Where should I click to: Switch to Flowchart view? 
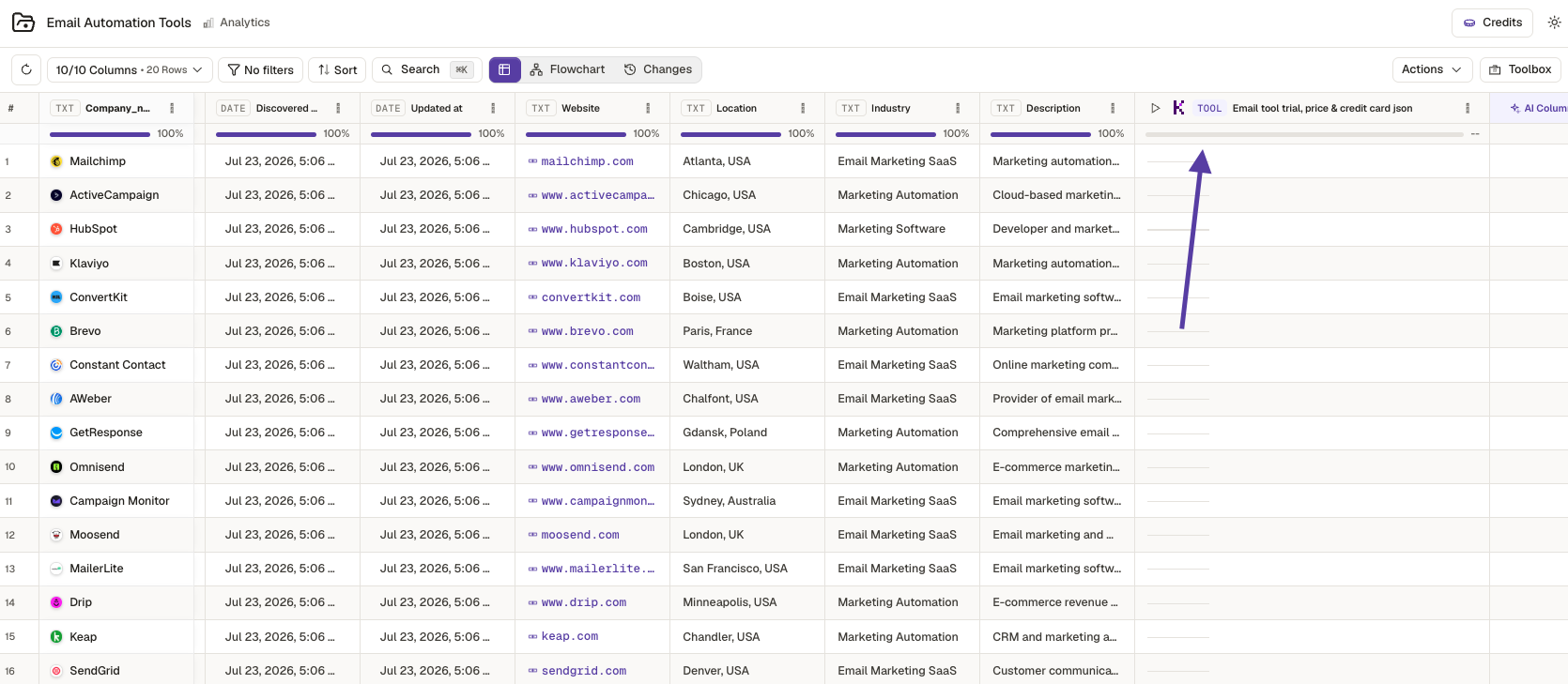click(x=567, y=69)
